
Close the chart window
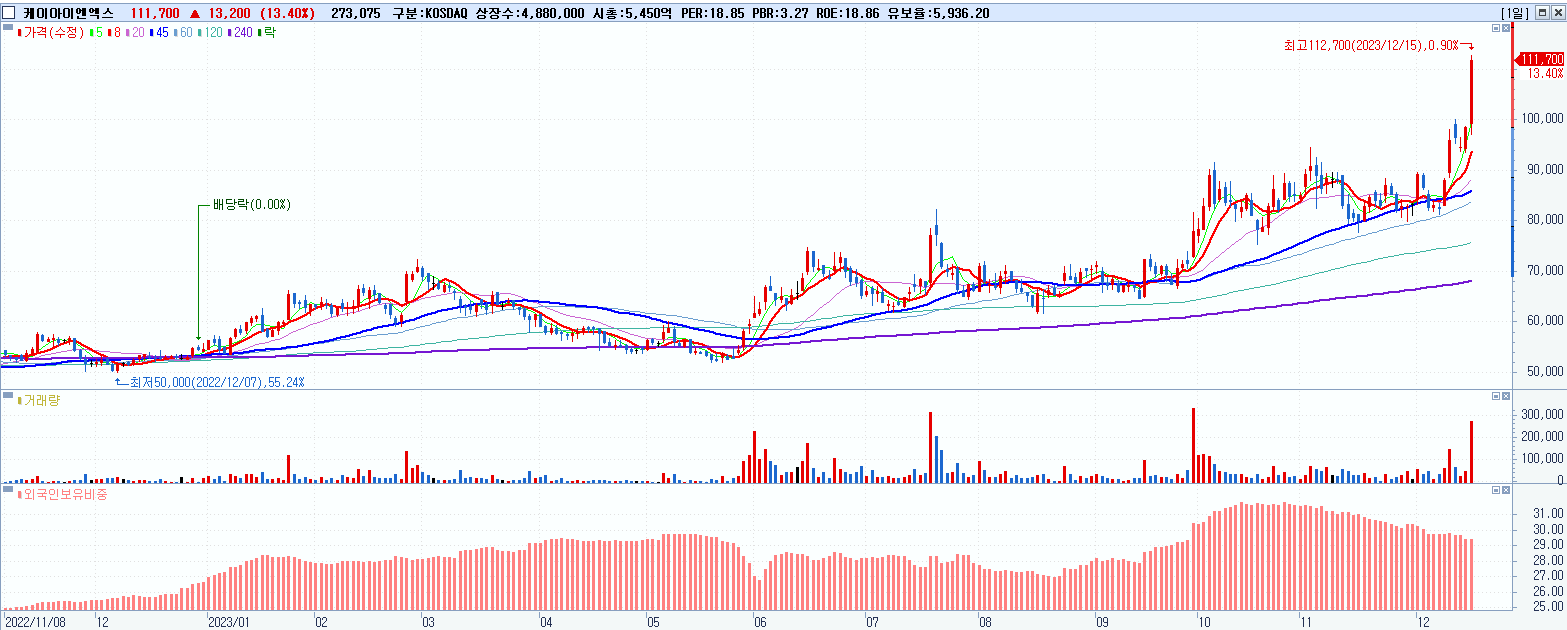(x=1557, y=13)
